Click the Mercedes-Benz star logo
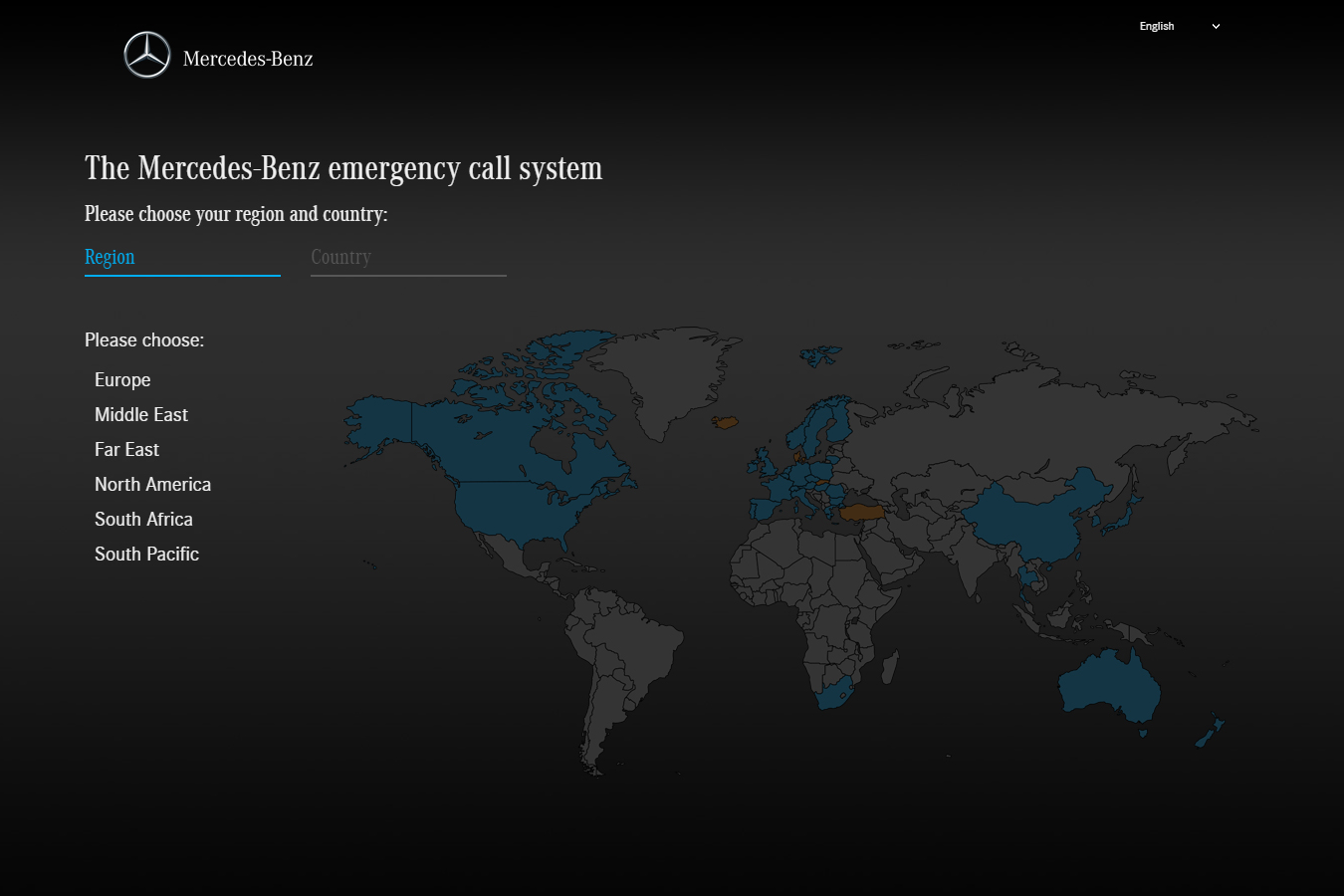The image size is (1344, 896). pos(147,55)
